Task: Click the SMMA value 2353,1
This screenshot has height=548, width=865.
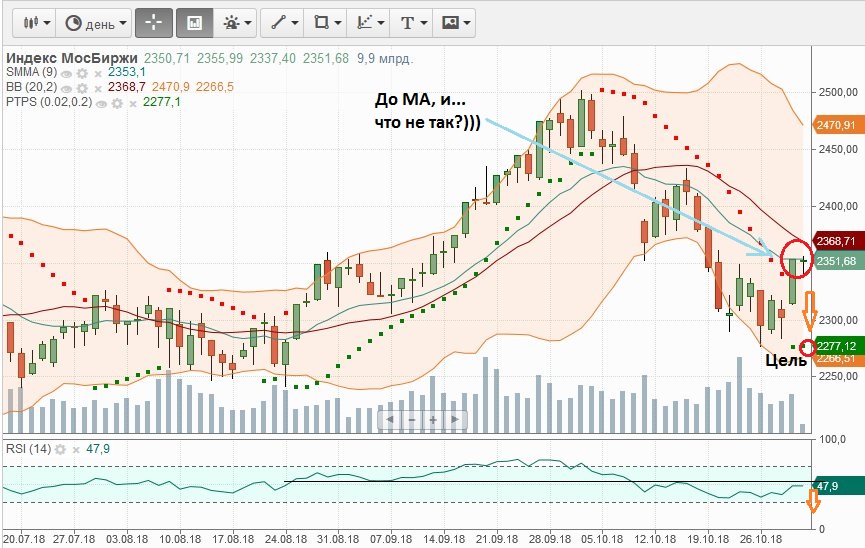Action: pyautogui.click(x=127, y=72)
